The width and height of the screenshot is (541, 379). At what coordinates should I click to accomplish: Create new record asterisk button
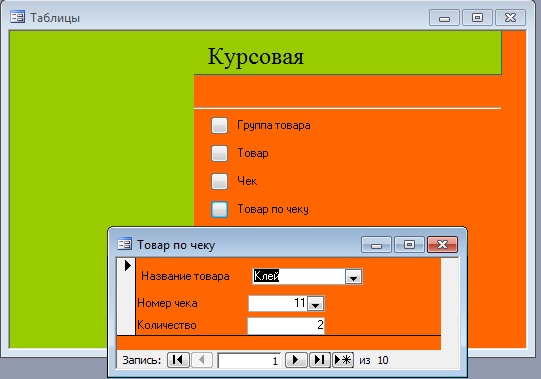coord(343,360)
